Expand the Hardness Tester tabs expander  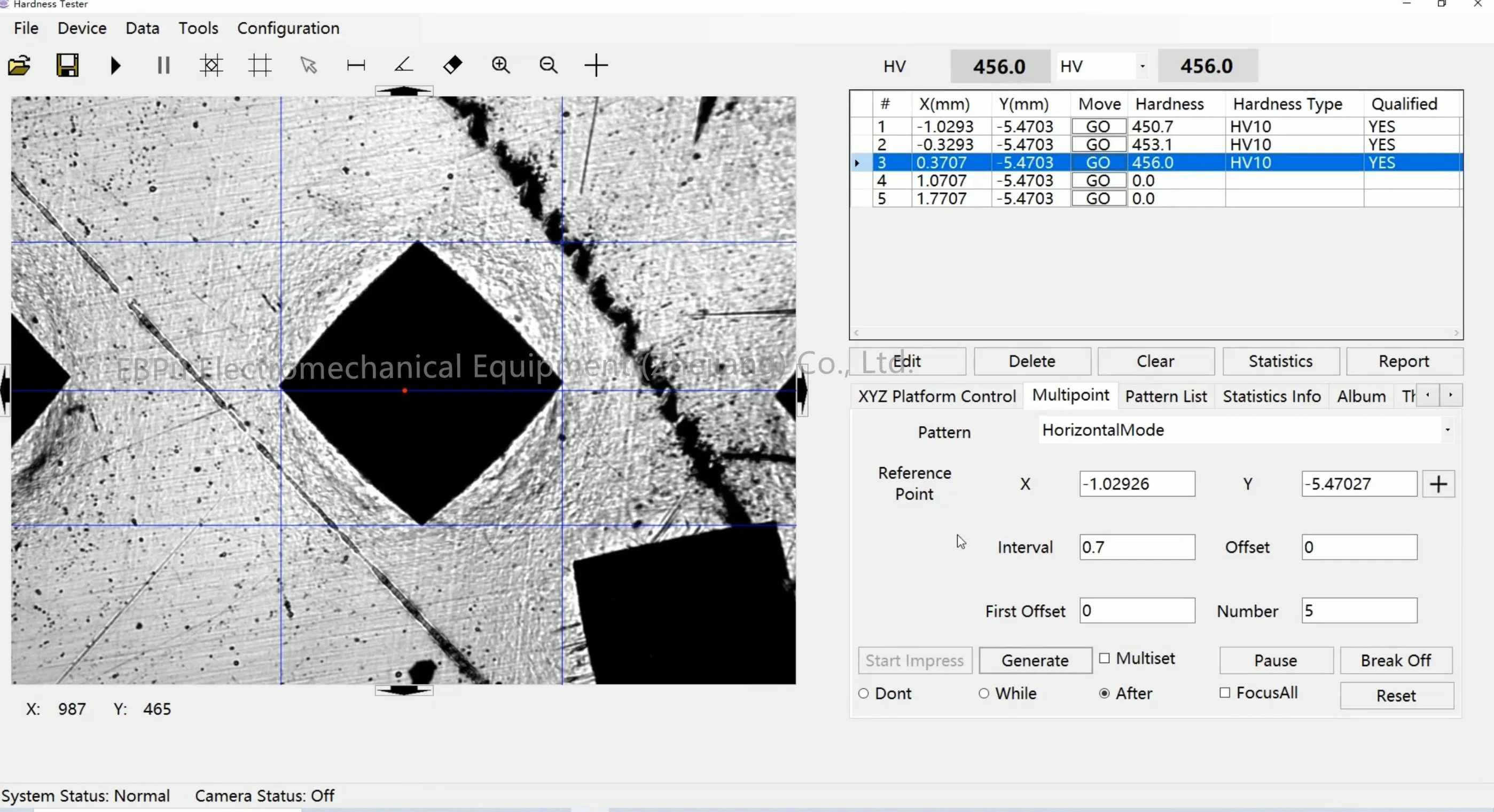[1450, 395]
